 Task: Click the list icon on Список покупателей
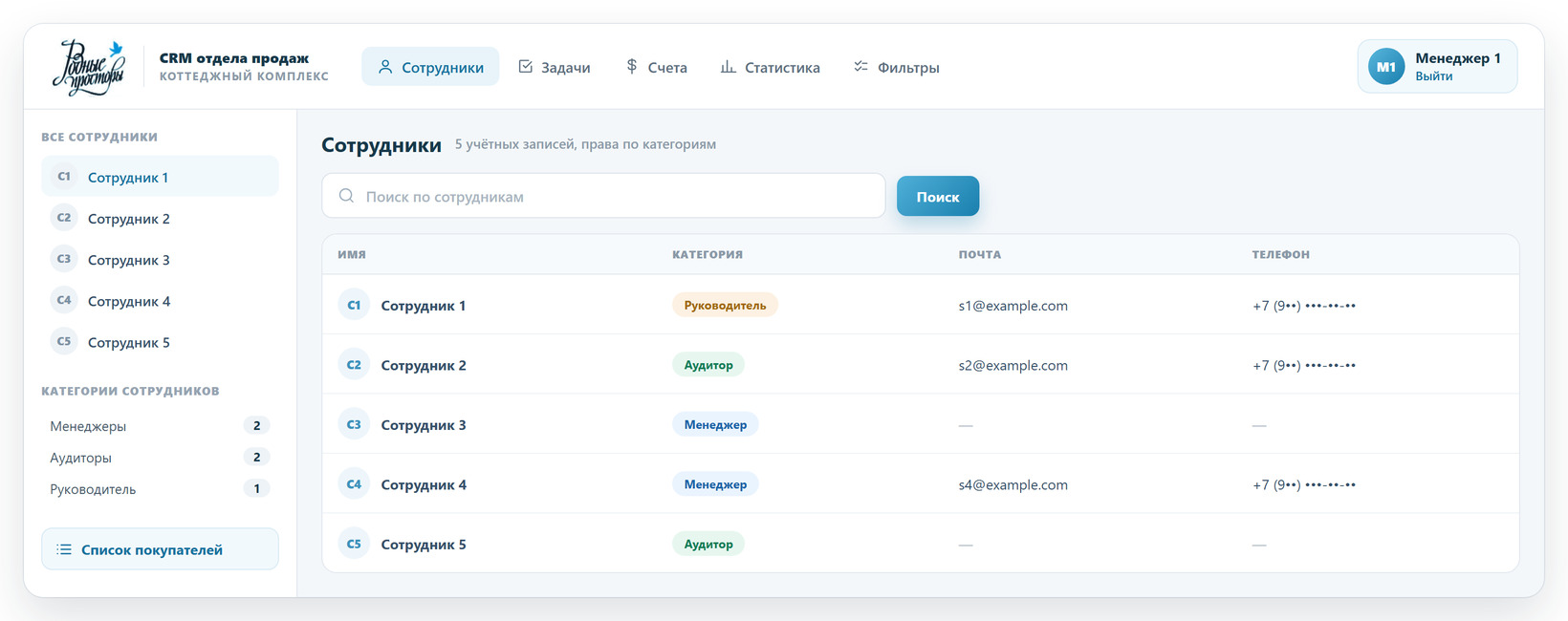(64, 549)
